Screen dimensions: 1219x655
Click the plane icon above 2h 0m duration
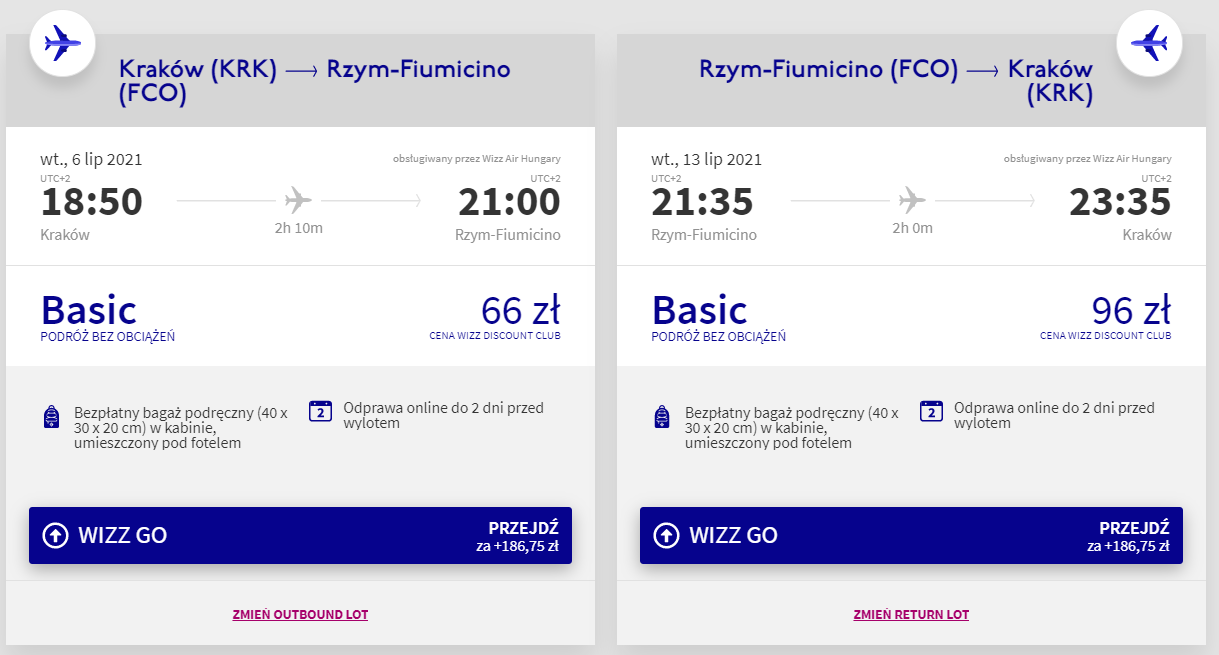(x=911, y=201)
